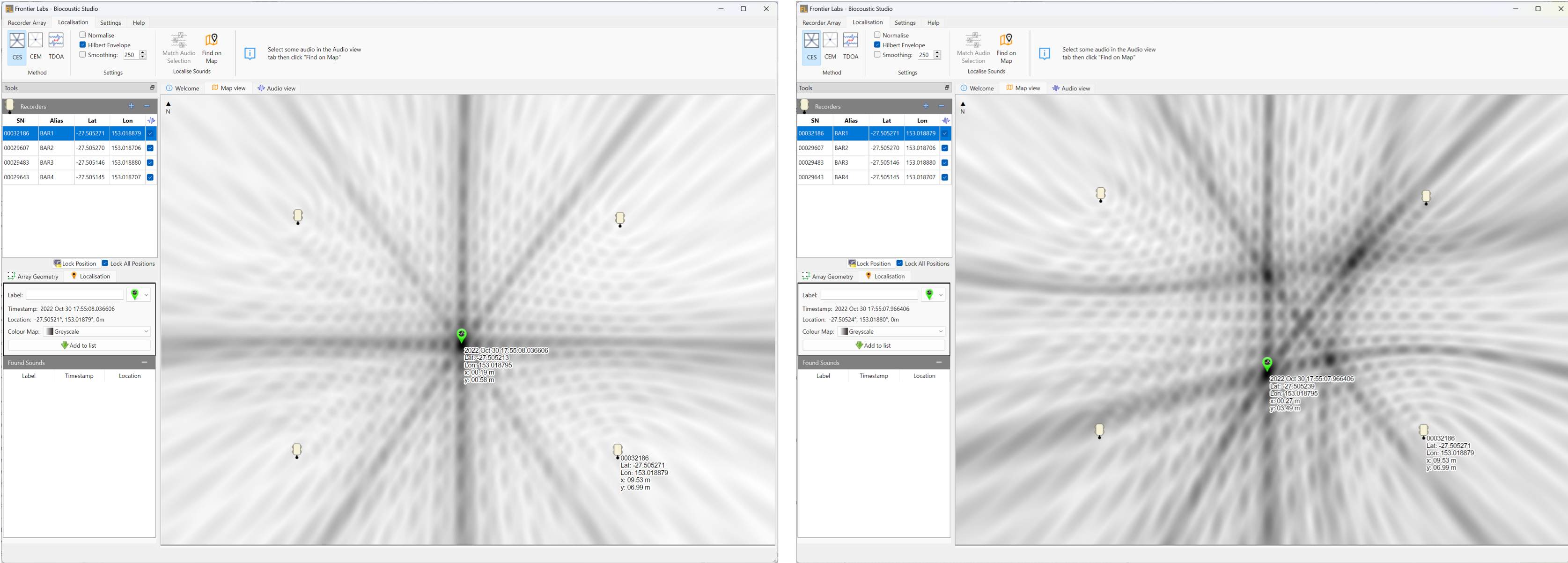This screenshot has height=563, width=1568.
Task: Open Colour Map dropdown in left window
Action: click(97, 332)
